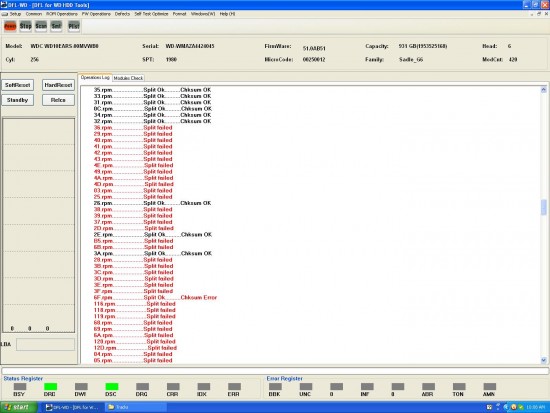Screen dimensions: 550x413
Task: Select the 32.rpm Split Ok row
Action: (152, 121)
